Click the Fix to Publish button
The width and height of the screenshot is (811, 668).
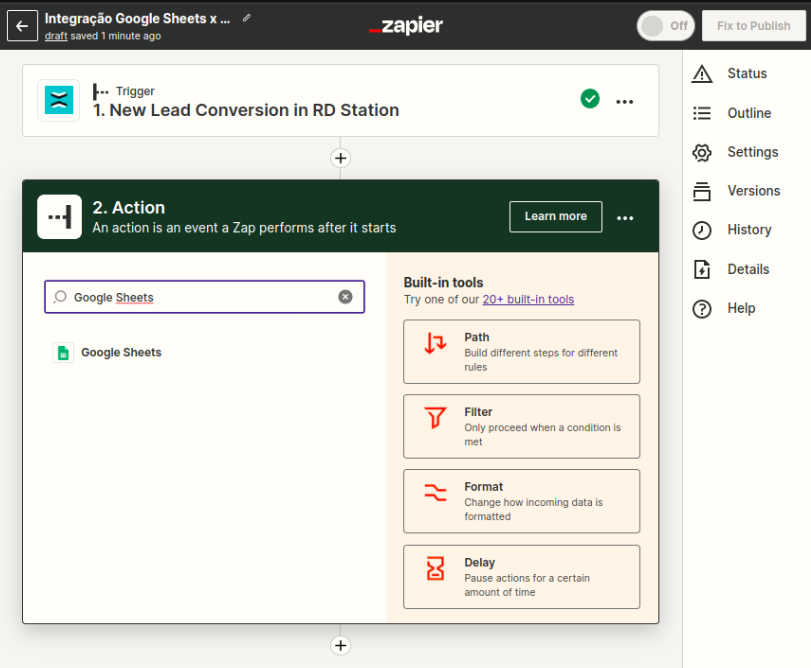pos(753,26)
